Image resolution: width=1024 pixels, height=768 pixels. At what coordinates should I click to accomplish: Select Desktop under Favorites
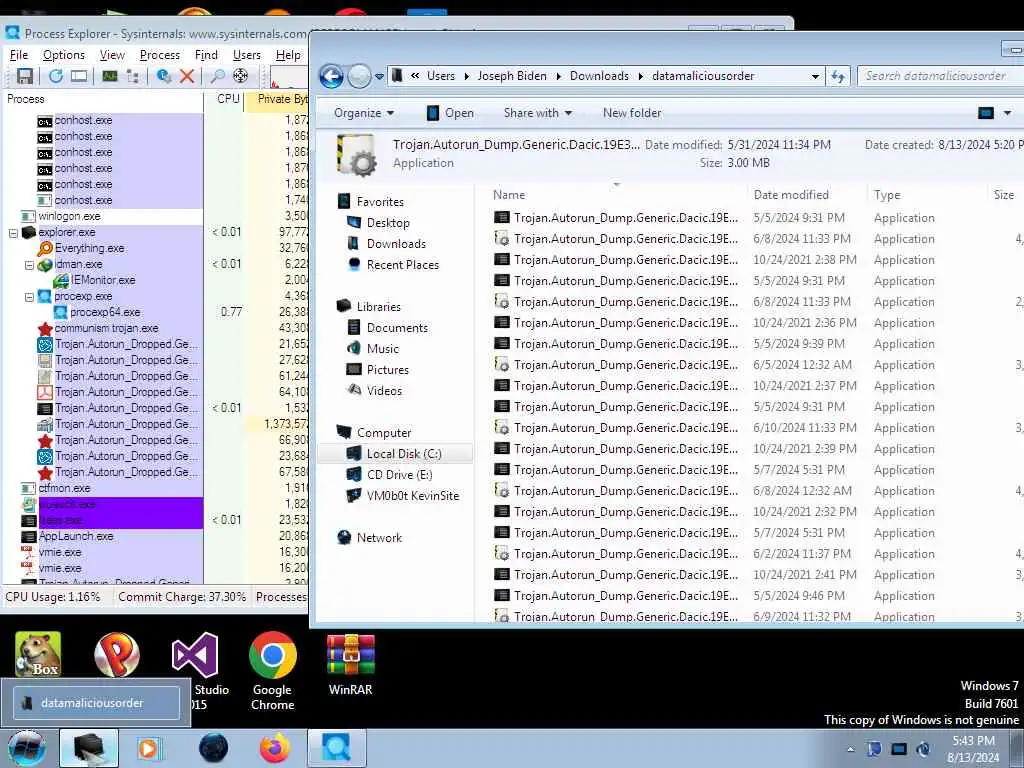388,223
